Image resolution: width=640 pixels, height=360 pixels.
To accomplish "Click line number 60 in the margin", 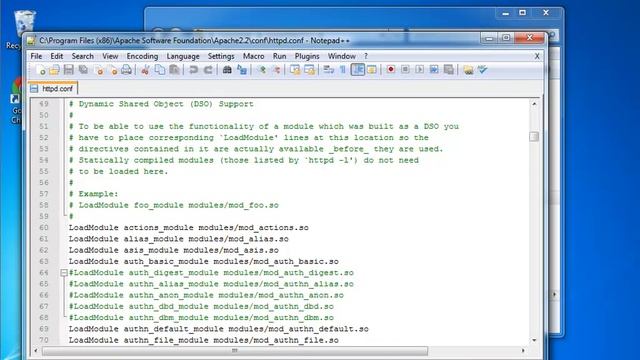I will tap(44, 227).
